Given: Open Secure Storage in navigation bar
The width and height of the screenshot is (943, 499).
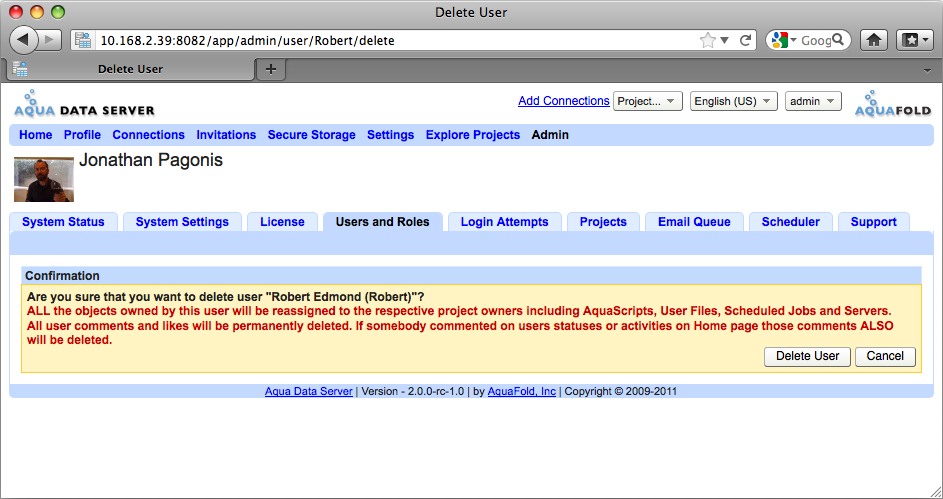Looking at the screenshot, I should point(312,135).
